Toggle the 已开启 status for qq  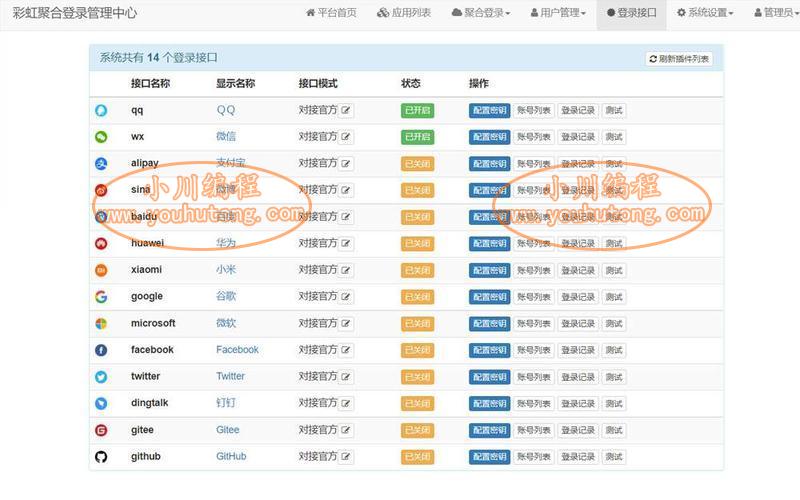tap(417, 110)
